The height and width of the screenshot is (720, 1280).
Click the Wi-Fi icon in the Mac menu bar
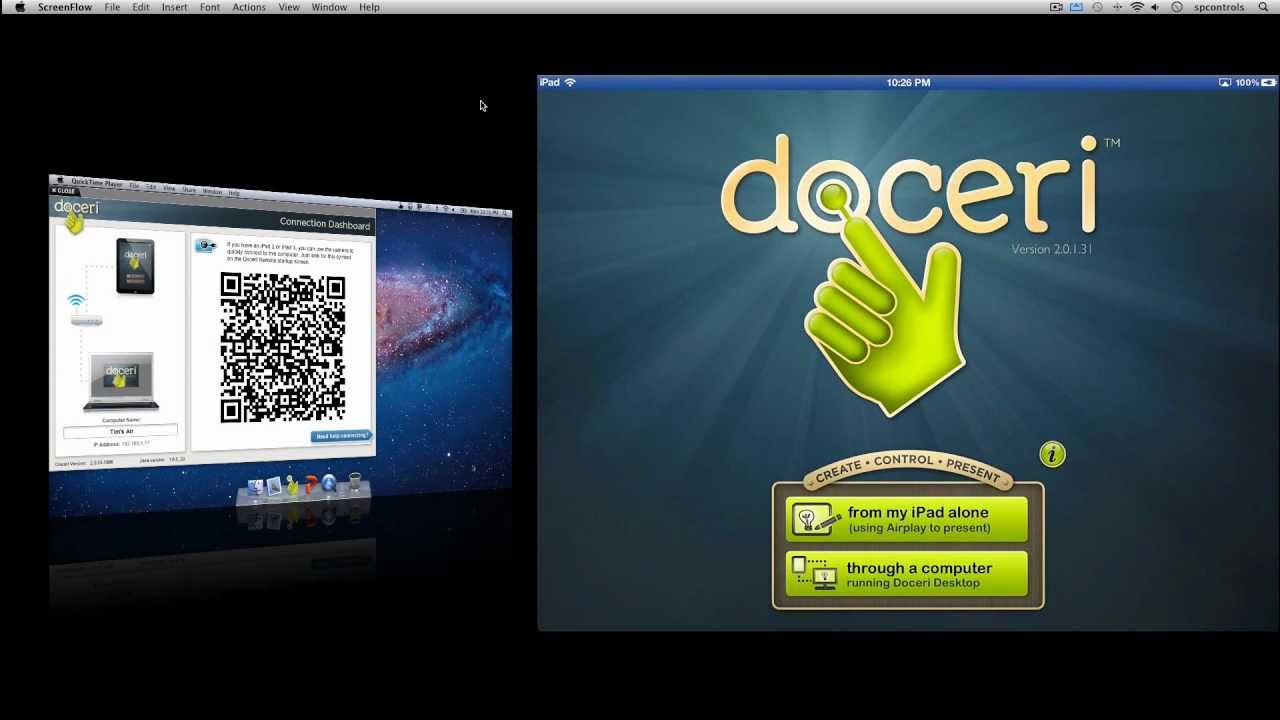click(1137, 7)
